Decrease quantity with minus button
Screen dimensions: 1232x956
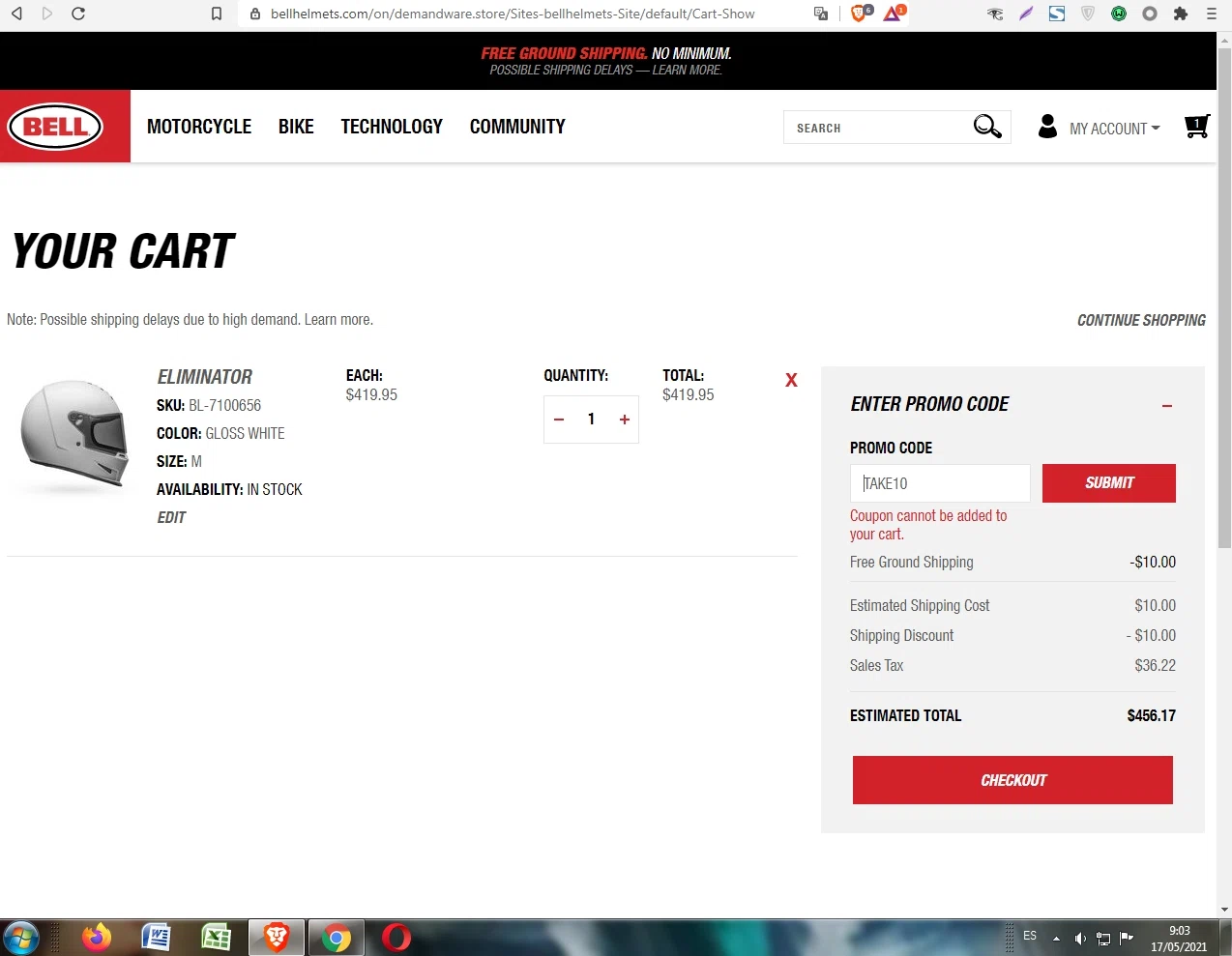point(559,420)
